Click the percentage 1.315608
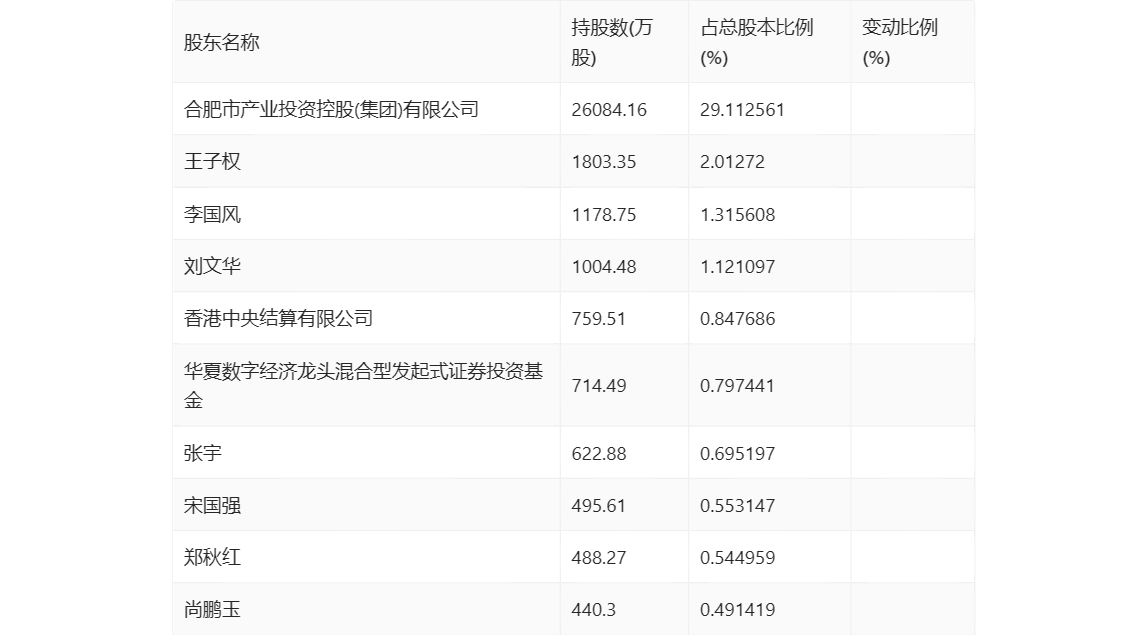This screenshot has height=635, width=1148. pyautogui.click(x=737, y=215)
